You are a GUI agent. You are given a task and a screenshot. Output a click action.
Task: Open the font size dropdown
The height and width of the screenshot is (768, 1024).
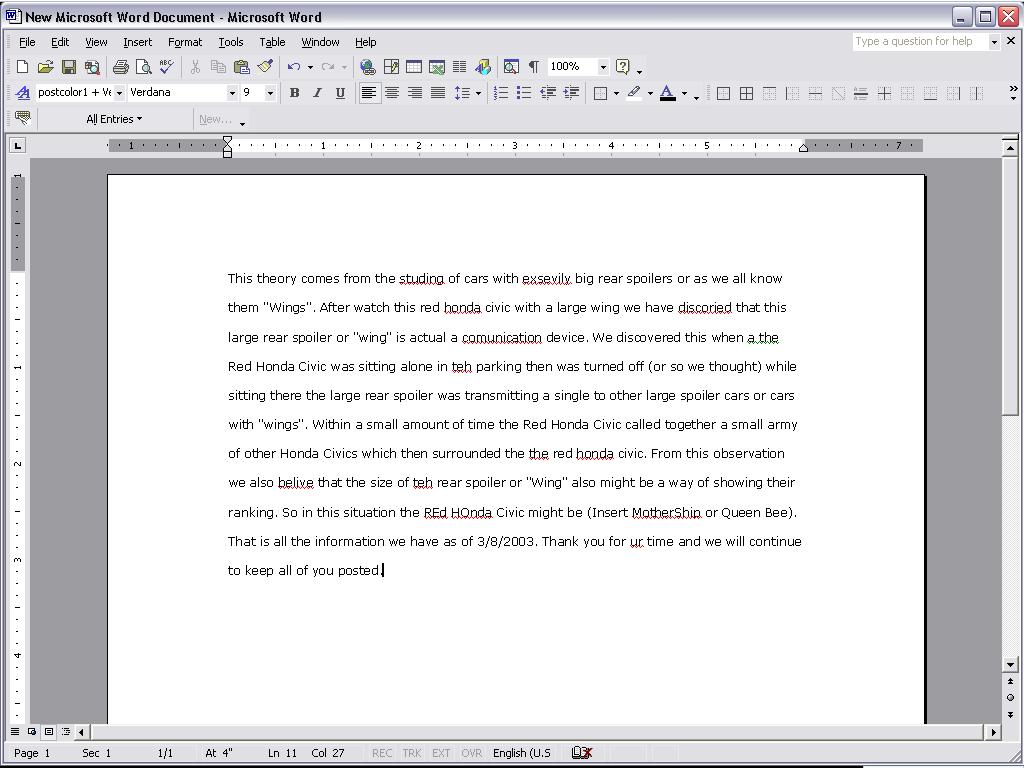coord(270,93)
